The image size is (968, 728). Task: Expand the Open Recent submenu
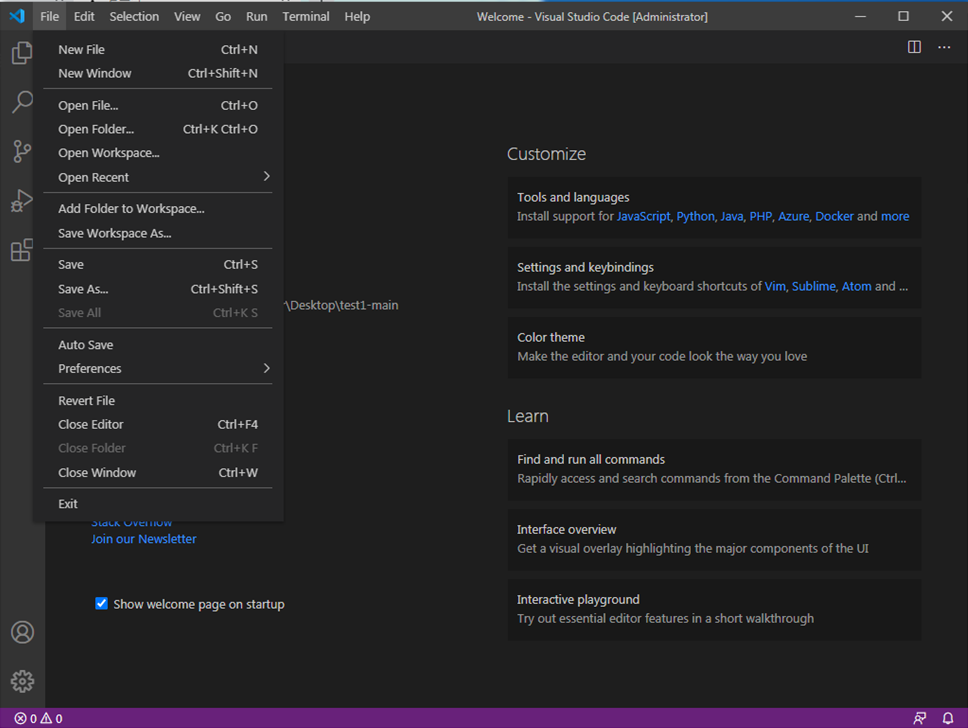[158, 177]
